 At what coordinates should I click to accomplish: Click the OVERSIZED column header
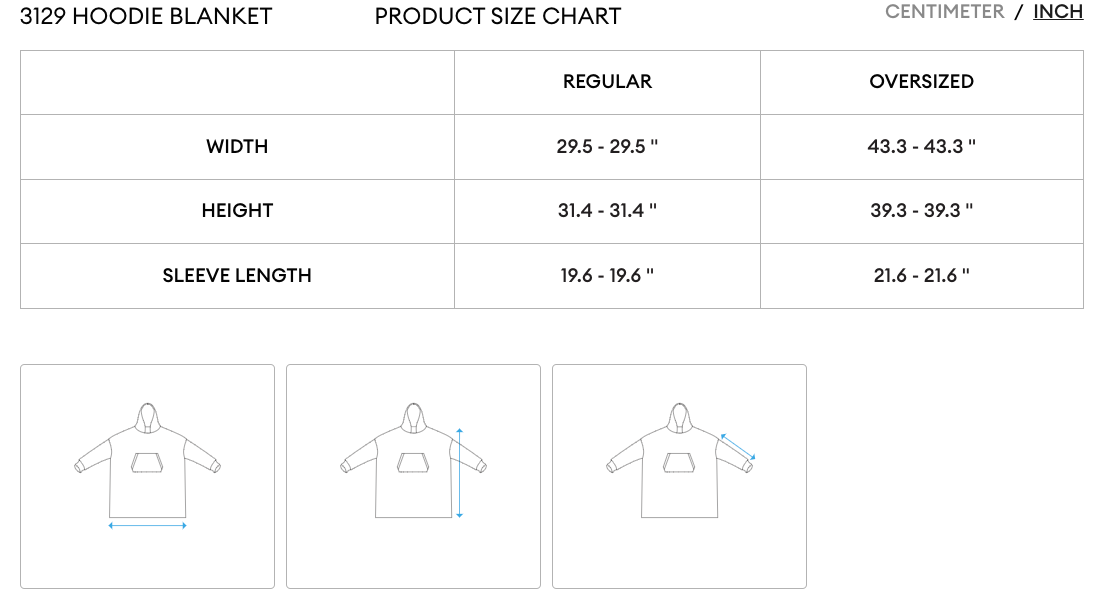pos(921,82)
